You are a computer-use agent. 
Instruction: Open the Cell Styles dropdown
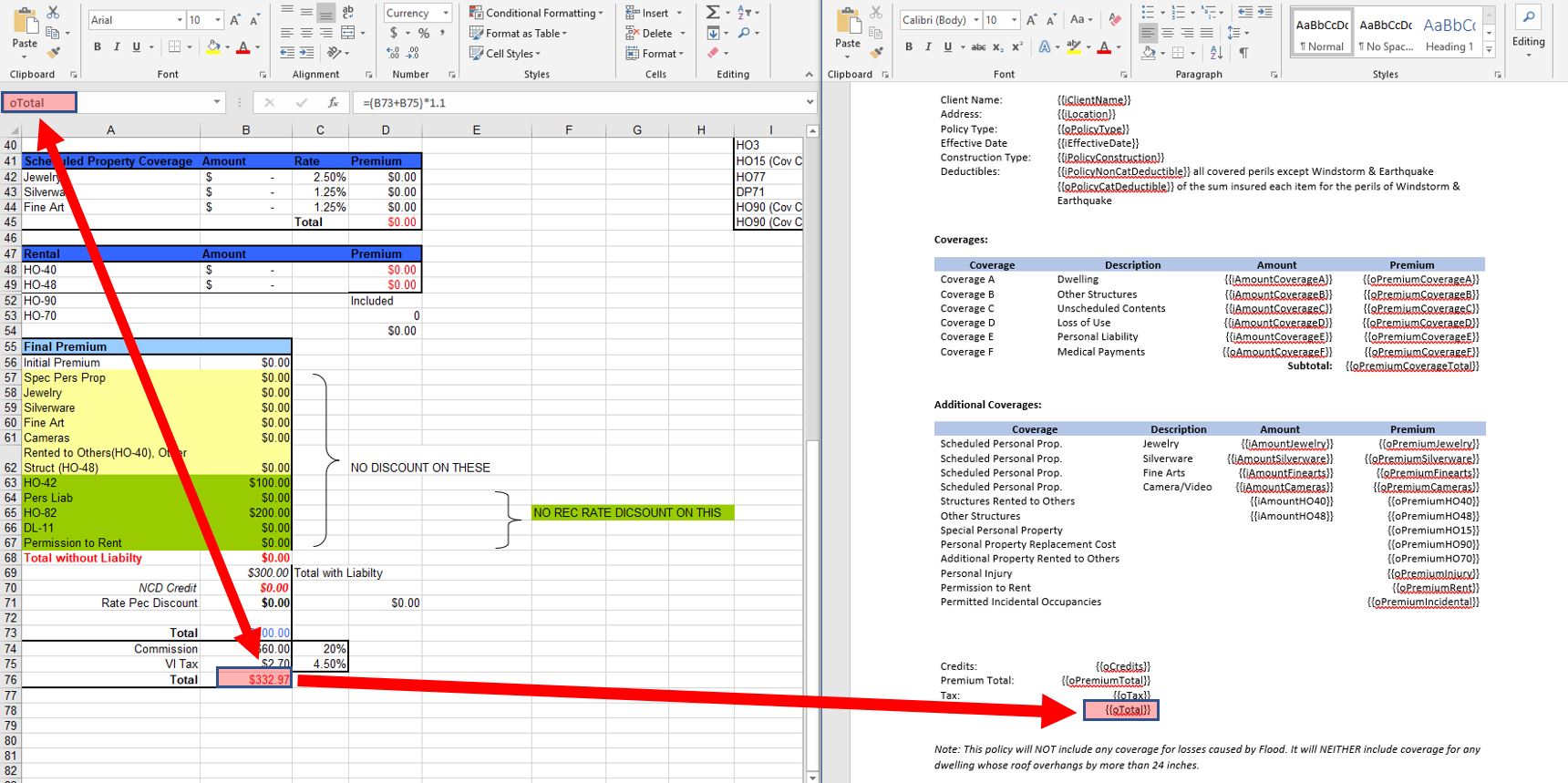pyautogui.click(x=505, y=53)
